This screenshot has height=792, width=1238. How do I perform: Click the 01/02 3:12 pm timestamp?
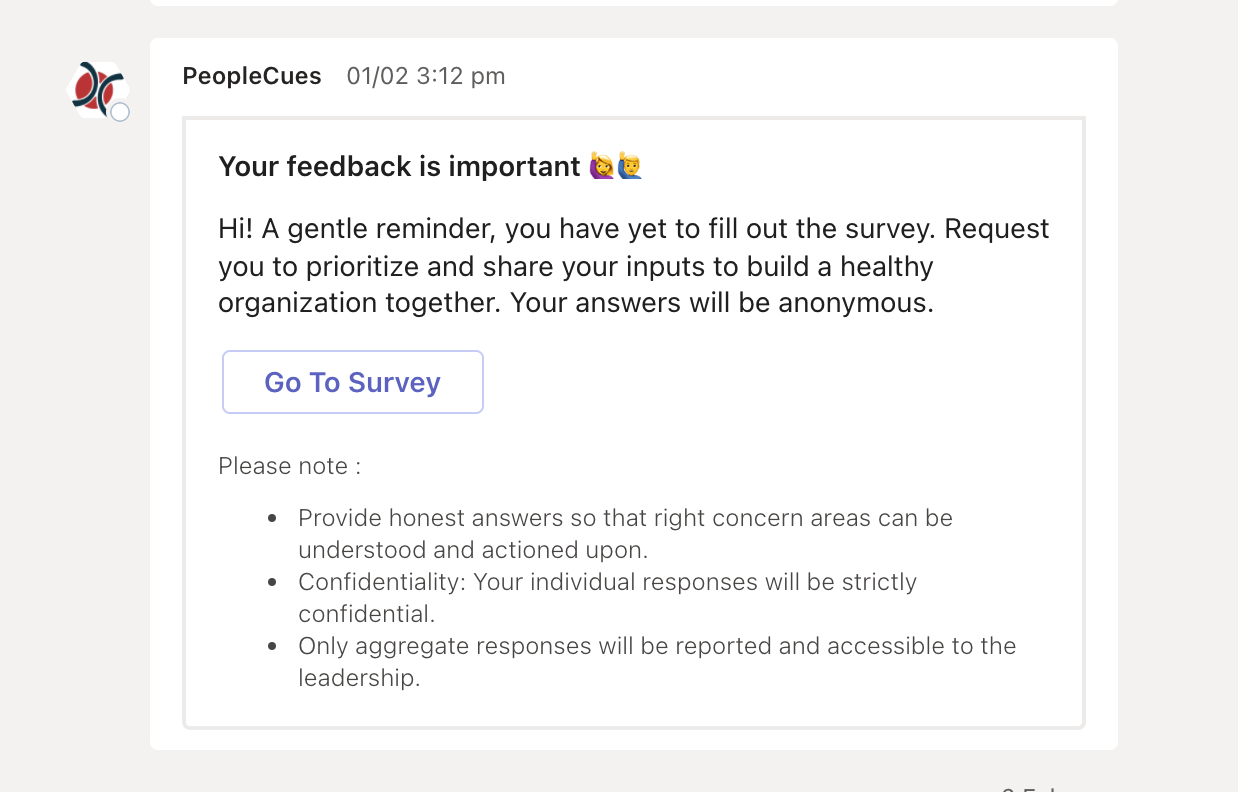(x=426, y=76)
